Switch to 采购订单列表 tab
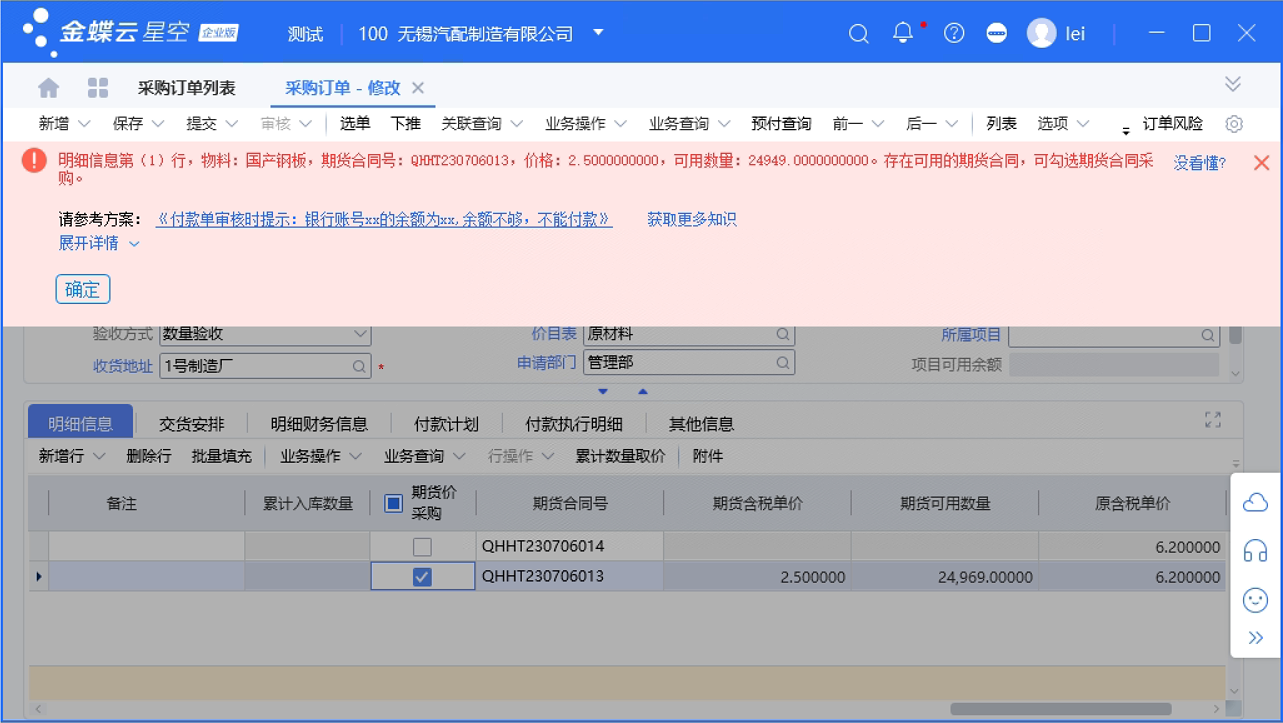 pos(187,88)
